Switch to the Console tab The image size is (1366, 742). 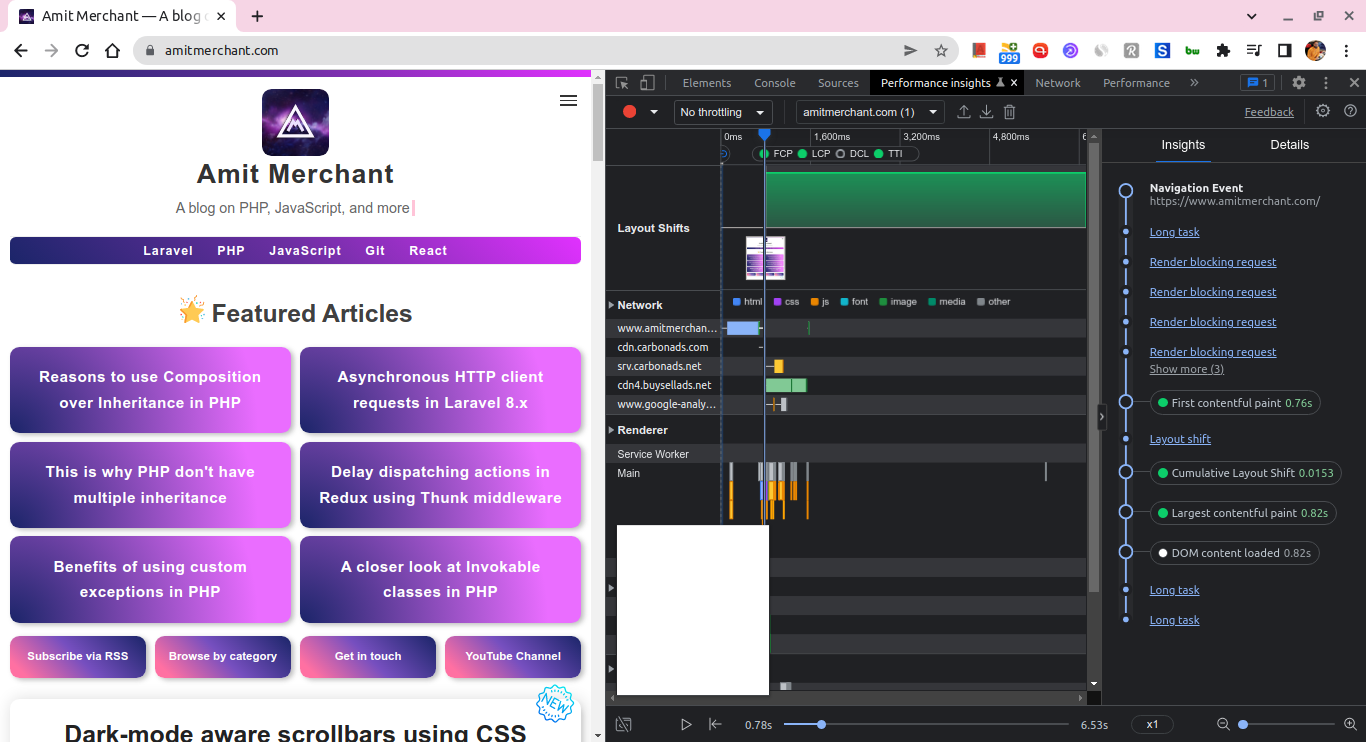(x=775, y=83)
